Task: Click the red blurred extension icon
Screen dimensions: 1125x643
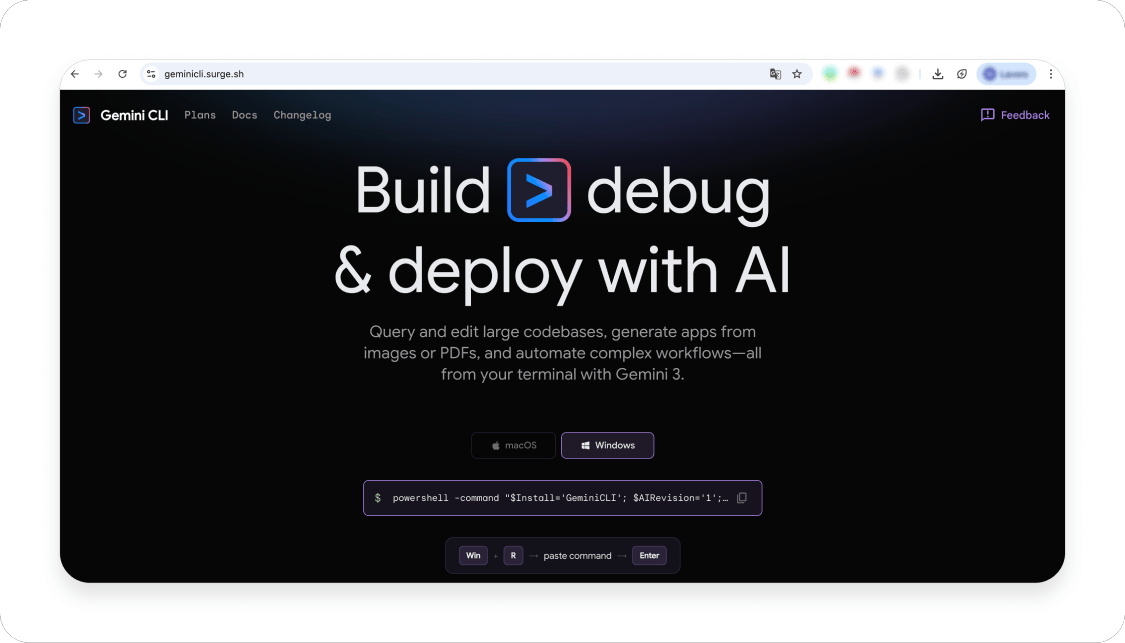Action: coord(854,72)
